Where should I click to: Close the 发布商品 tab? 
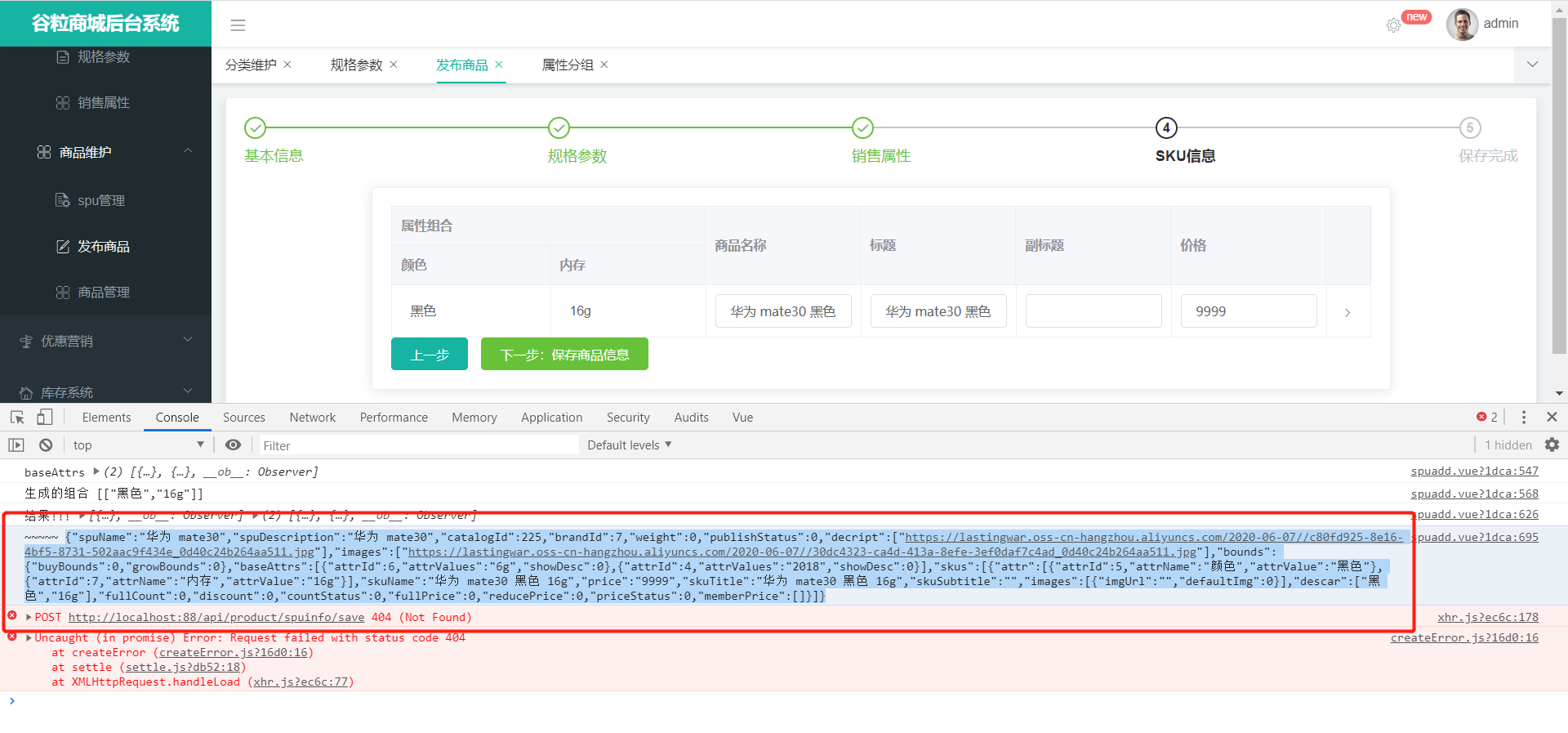pos(499,65)
